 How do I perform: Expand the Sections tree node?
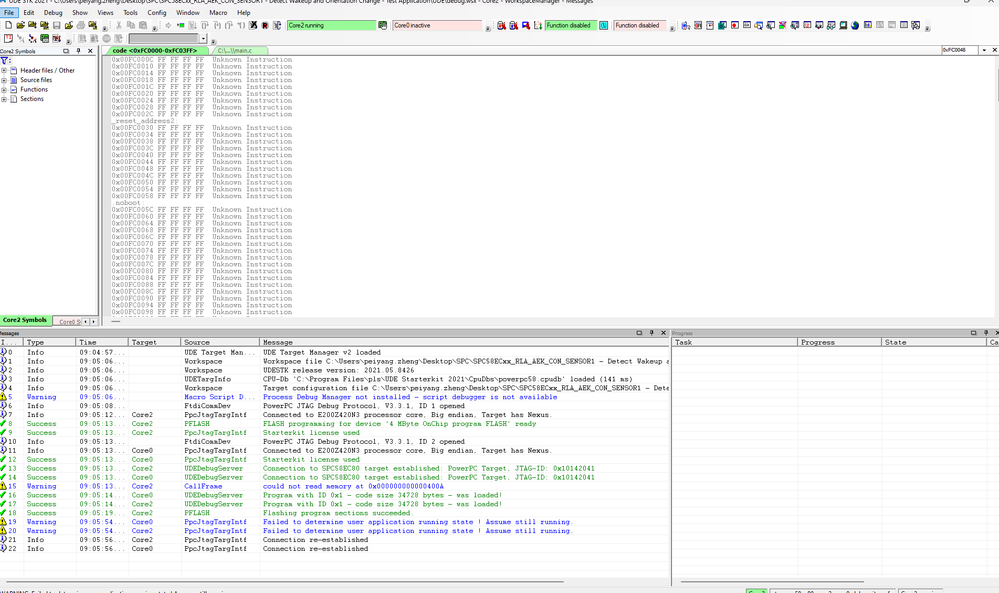4,99
